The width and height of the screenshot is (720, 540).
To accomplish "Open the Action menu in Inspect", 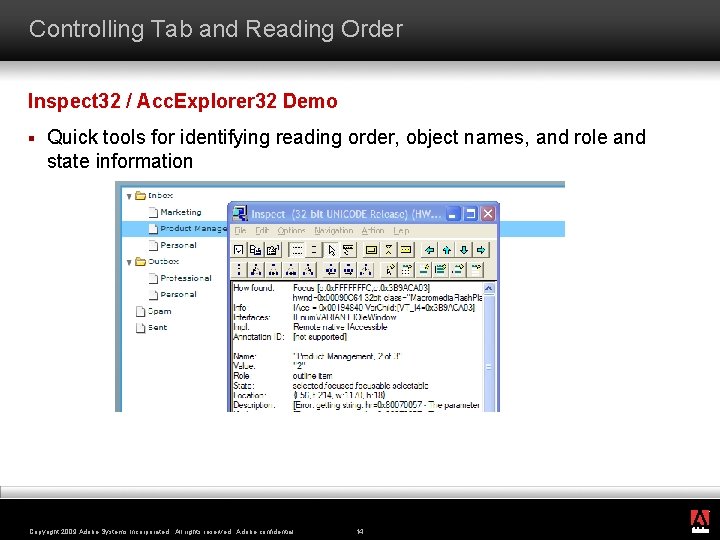I will pyautogui.click(x=372, y=231).
